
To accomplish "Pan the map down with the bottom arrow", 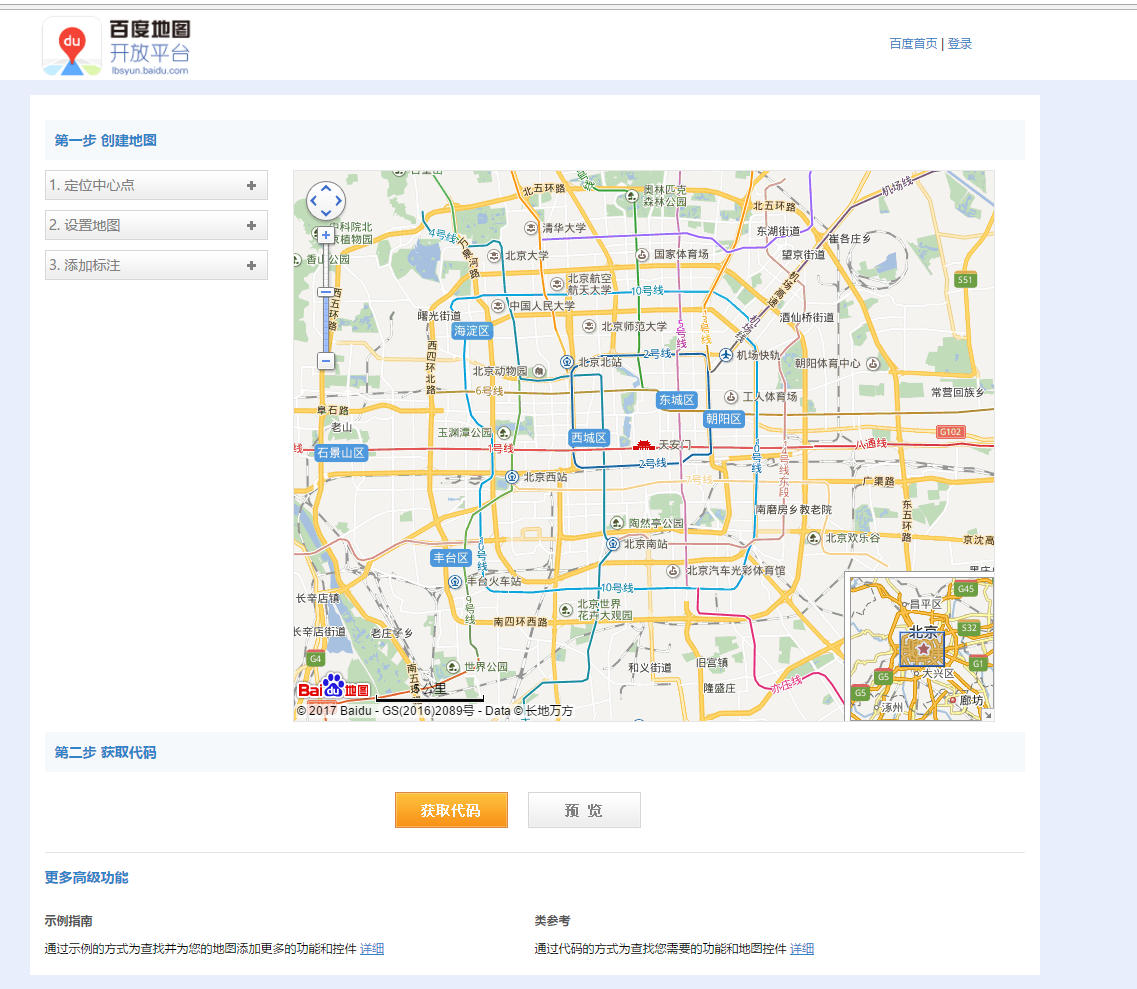I will 326,213.
